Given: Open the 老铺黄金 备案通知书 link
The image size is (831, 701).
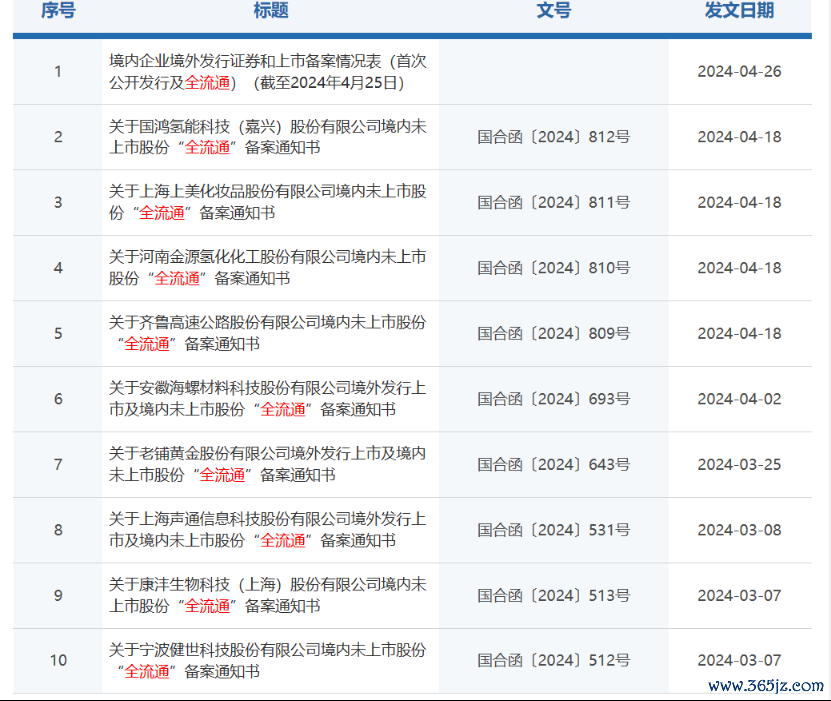Looking at the screenshot, I should [268, 465].
